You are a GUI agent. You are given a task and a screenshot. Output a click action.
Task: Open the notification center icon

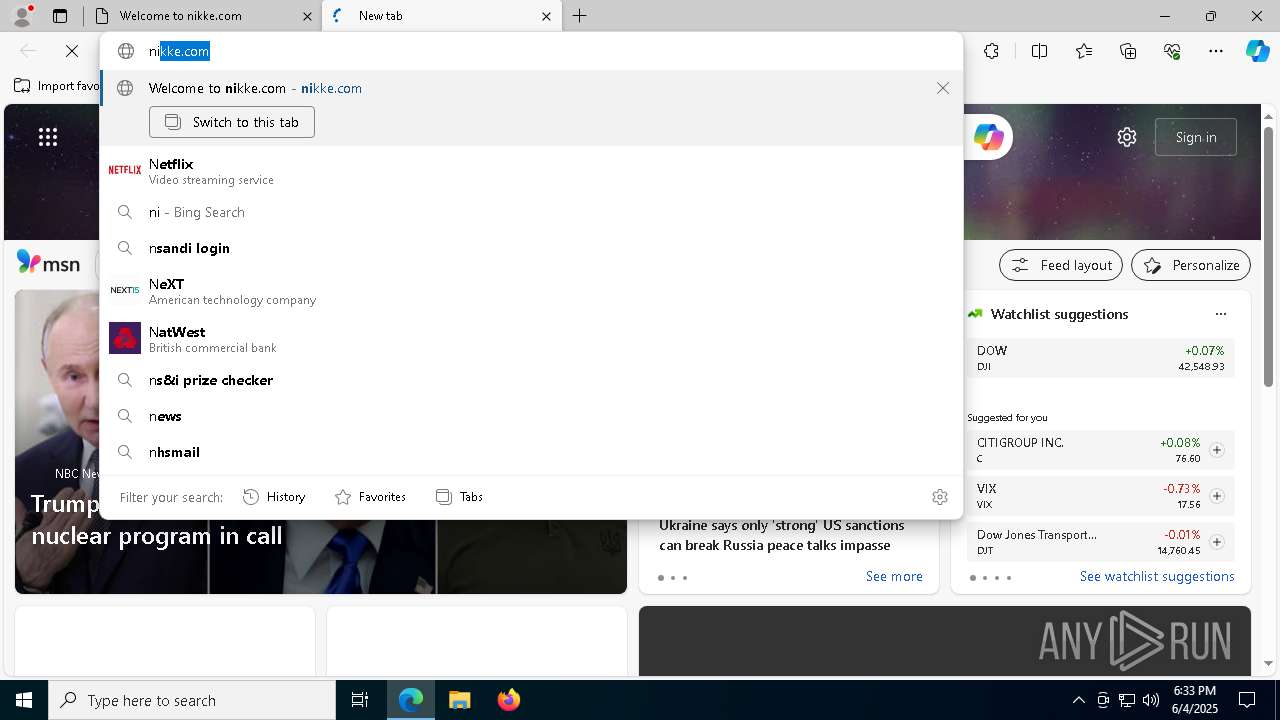pyautogui.click(x=1247, y=700)
